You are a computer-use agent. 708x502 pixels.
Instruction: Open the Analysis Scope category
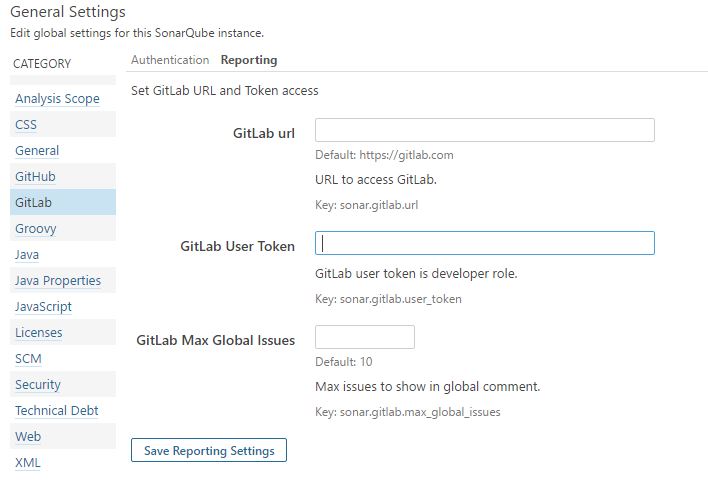pos(57,98)
